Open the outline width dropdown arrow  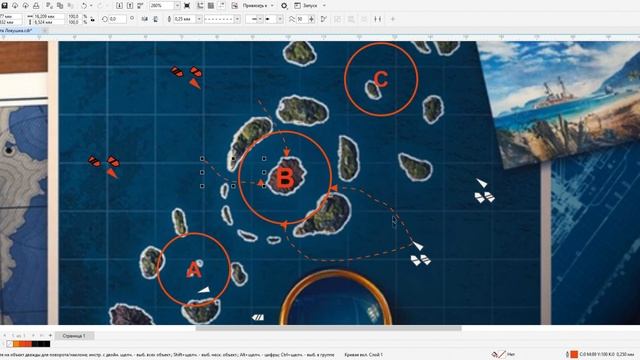[x=199, y=19]
